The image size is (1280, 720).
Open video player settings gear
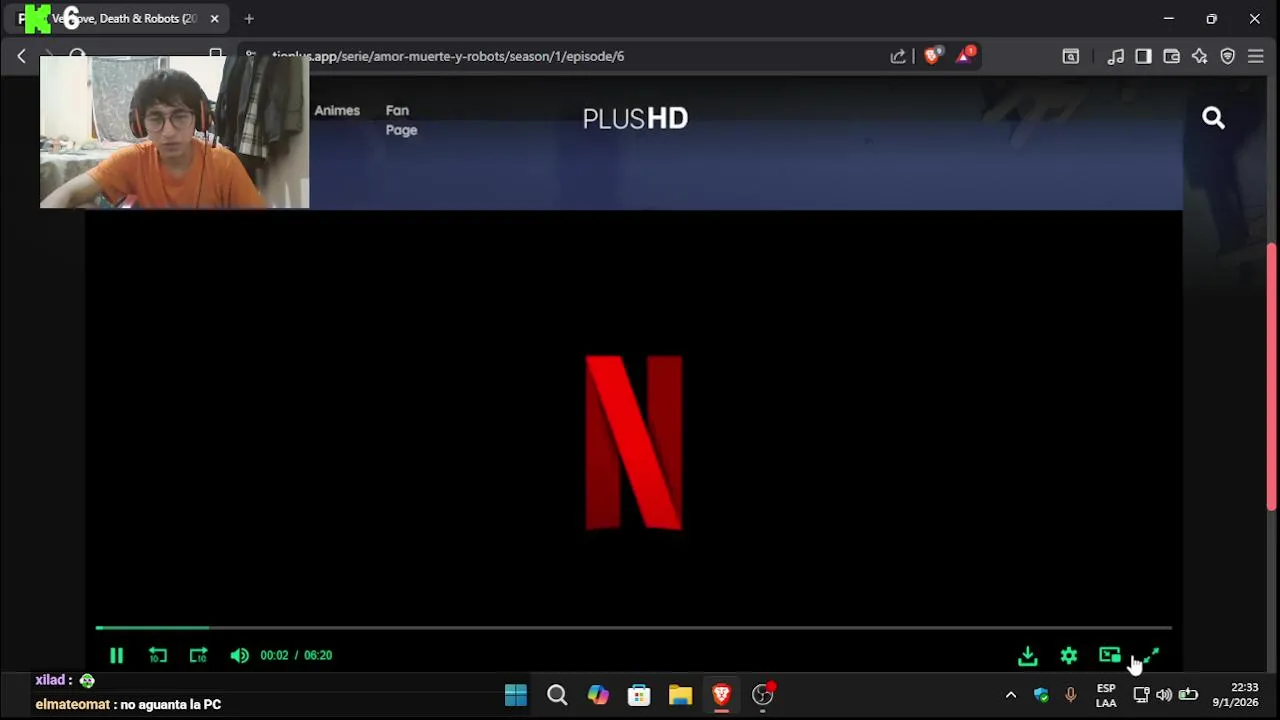(1069, 656)
